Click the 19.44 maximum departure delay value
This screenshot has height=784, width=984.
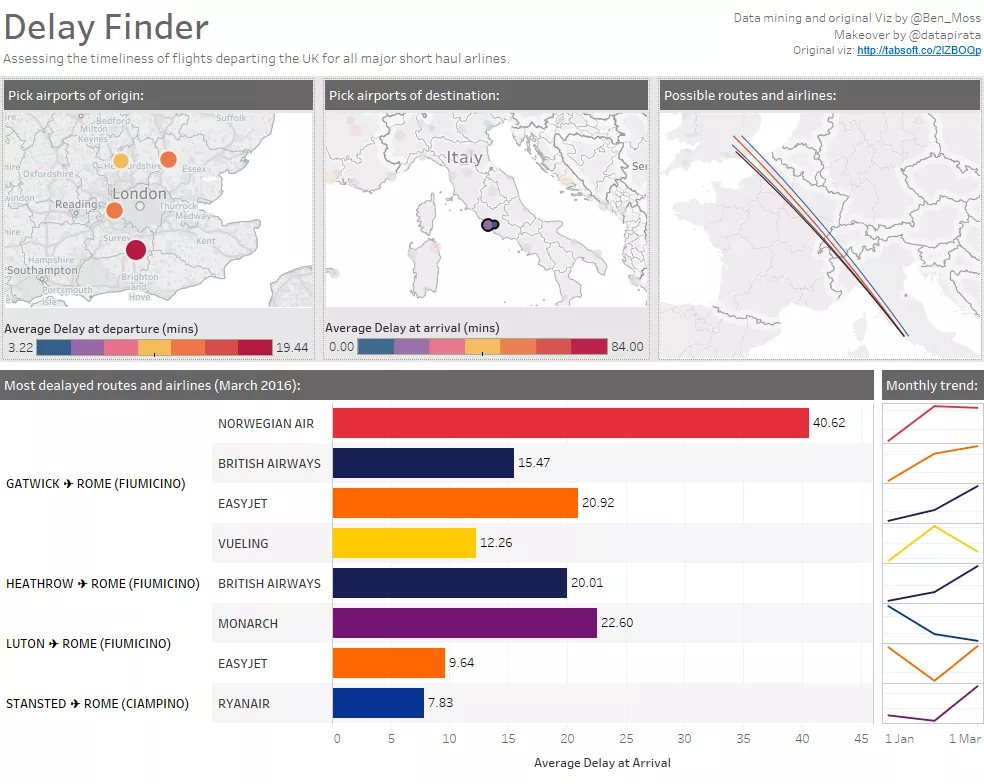292,347
